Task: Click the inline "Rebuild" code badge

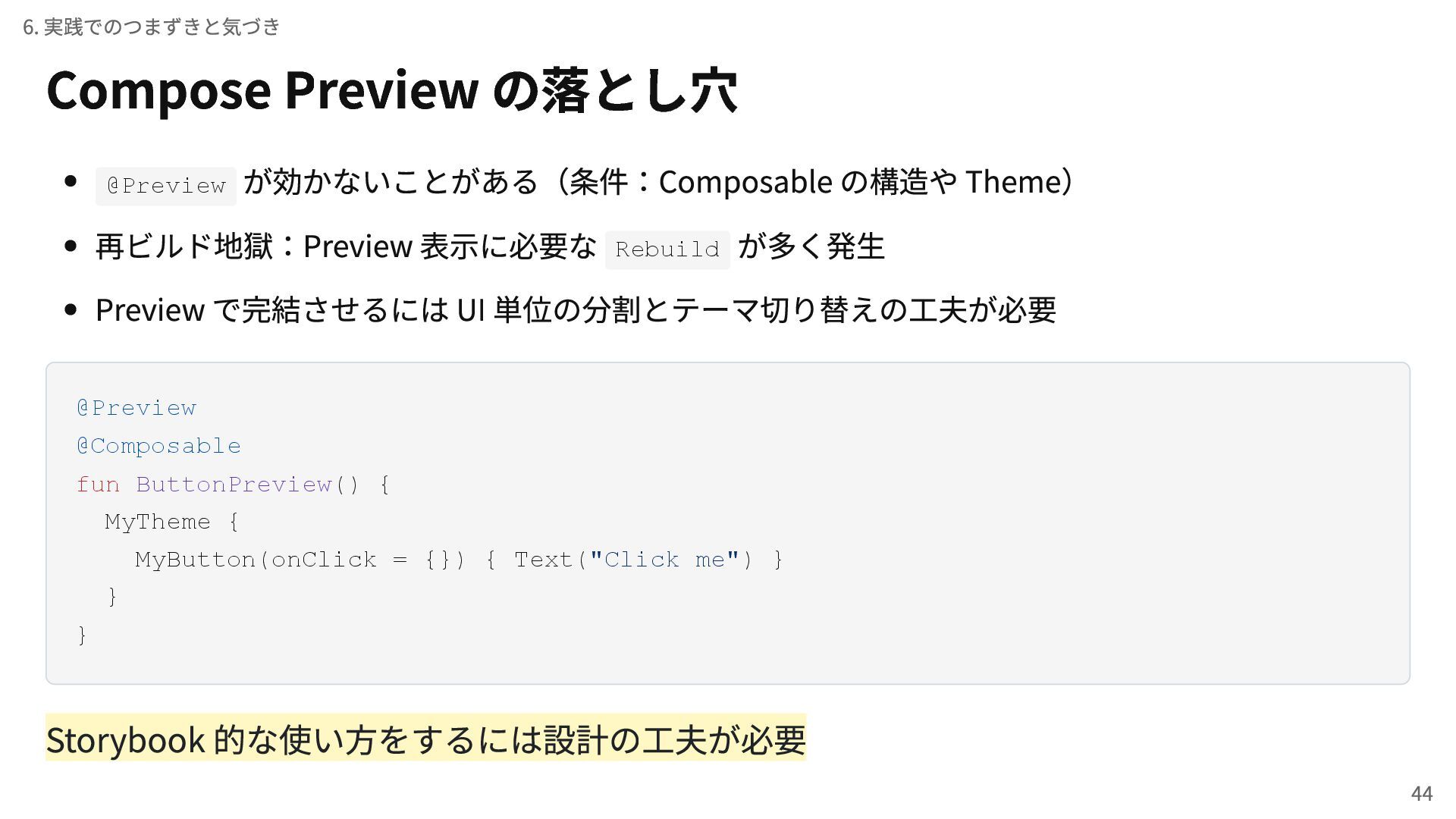Action: 667,249
